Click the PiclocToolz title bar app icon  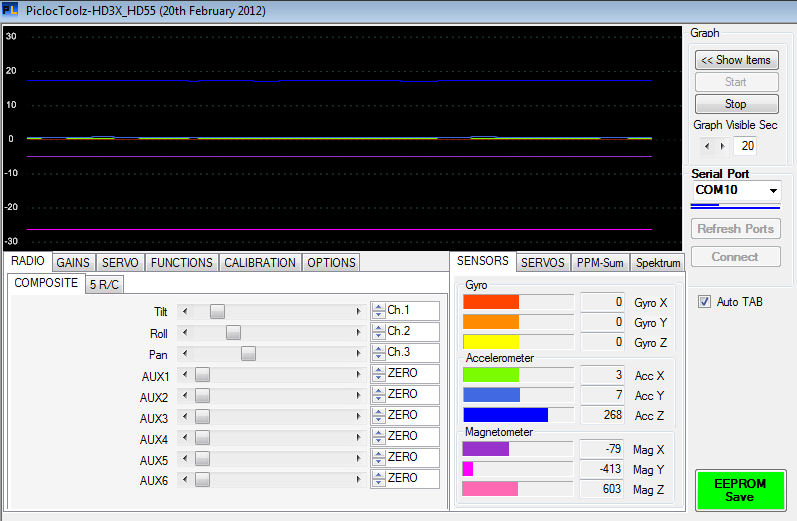coord(11,9)
